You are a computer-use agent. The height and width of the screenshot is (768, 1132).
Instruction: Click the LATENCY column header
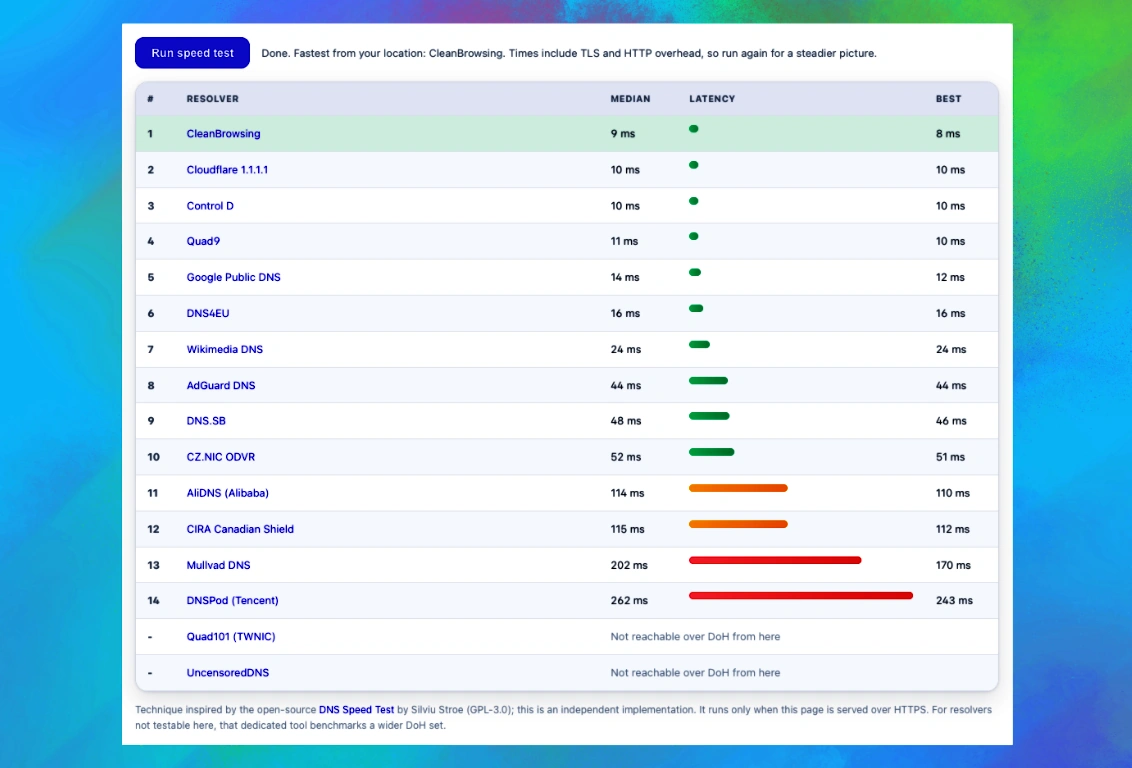(712, 99)
